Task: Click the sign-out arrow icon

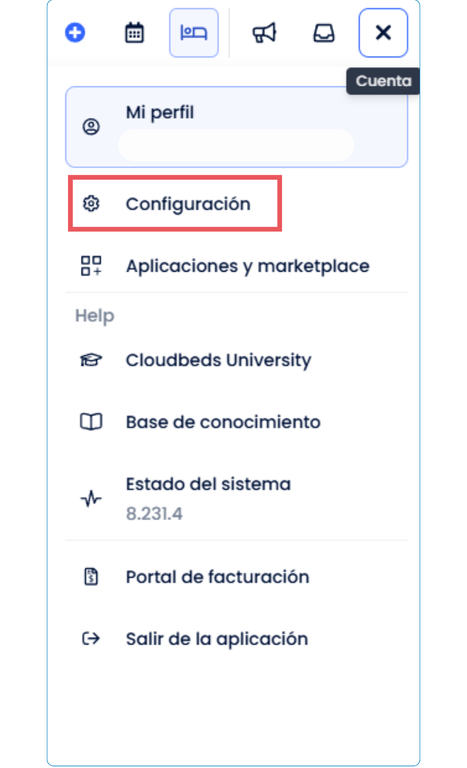Action: [91, 639]
